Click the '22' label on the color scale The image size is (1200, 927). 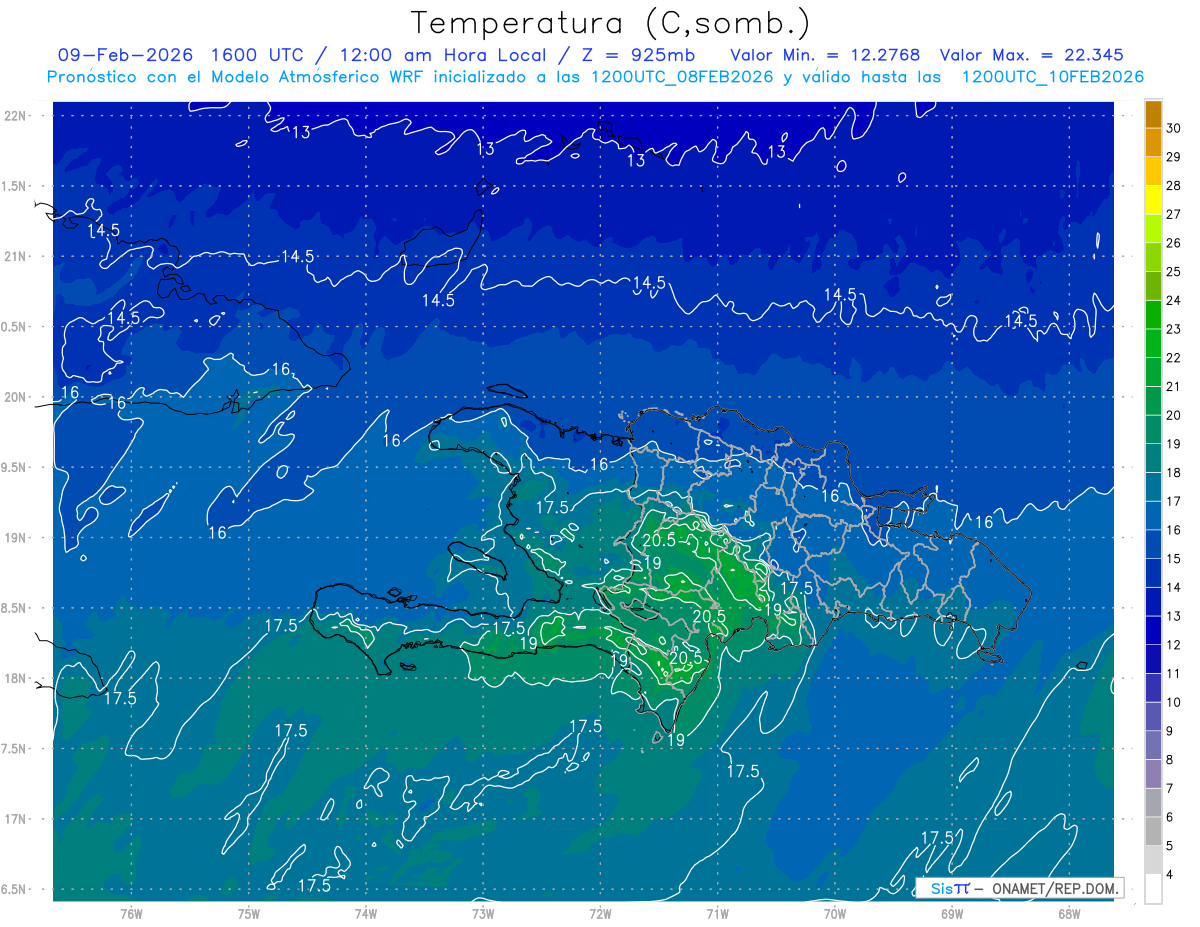click(x=1174, y=358)
